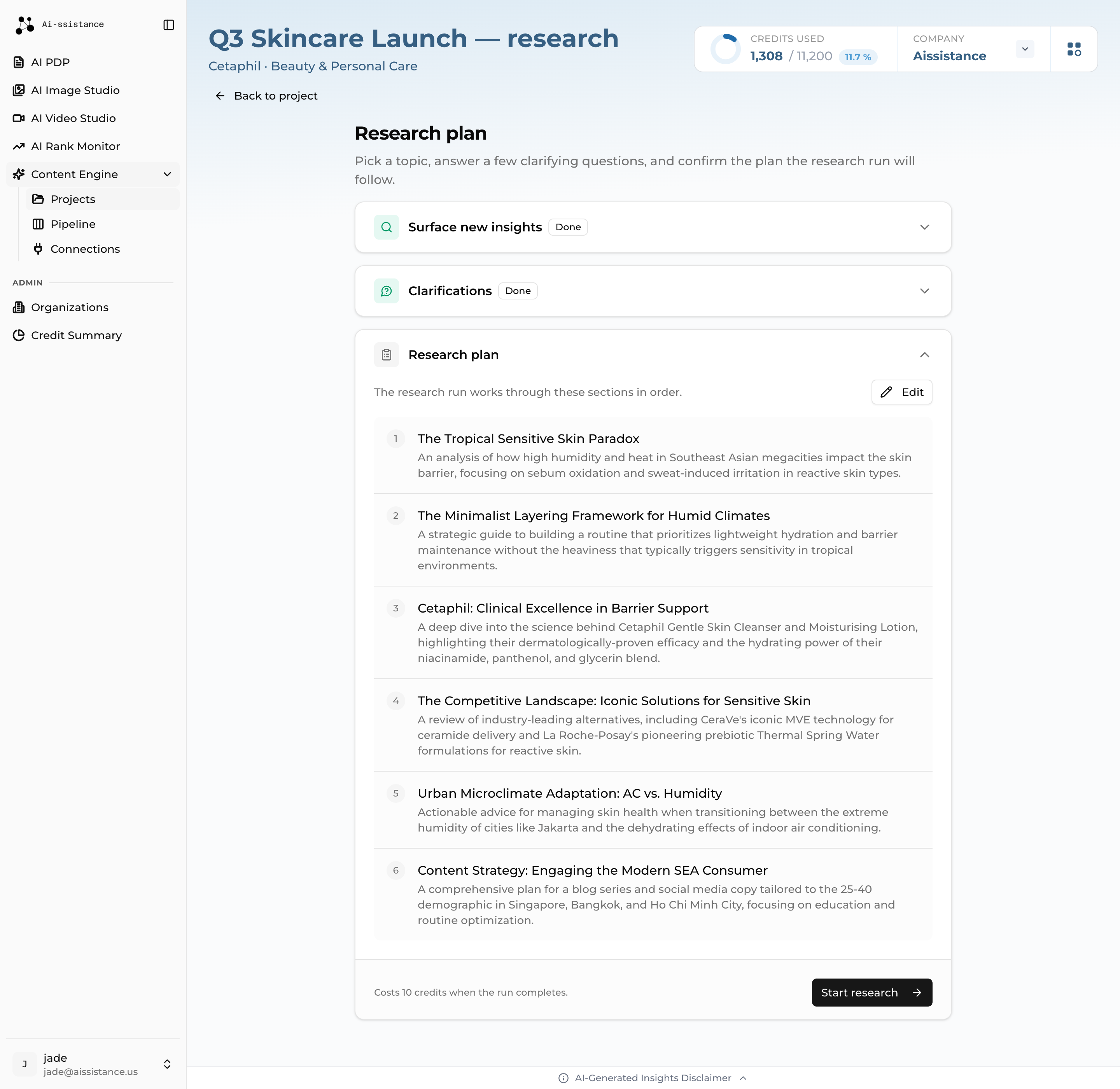The height and width of the screenshot is (1089, 1120).
Task: Click the Done badge beside Surface new insights
Action: click(x=568, y=227)
